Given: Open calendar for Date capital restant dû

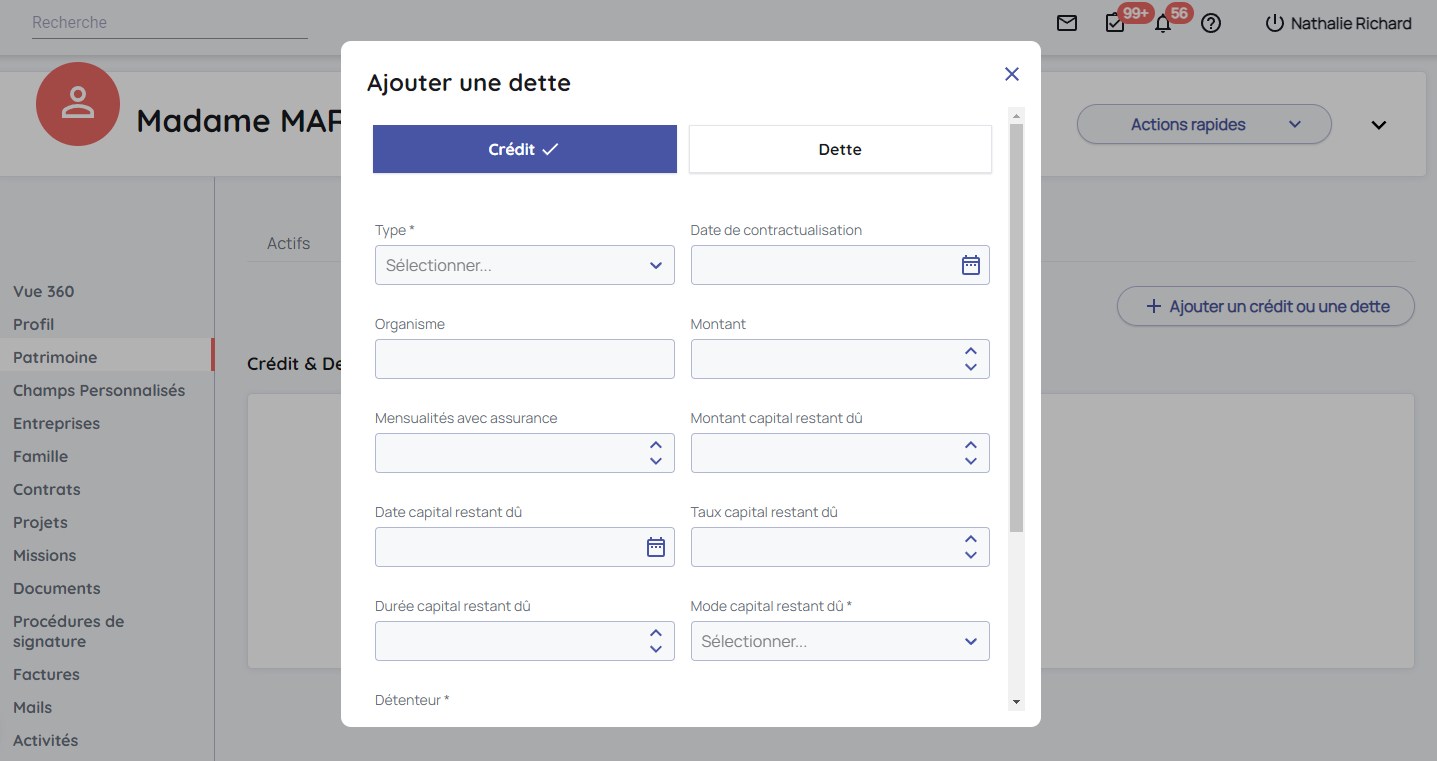Looking at the screenshot, I should (x=655, y=547).
